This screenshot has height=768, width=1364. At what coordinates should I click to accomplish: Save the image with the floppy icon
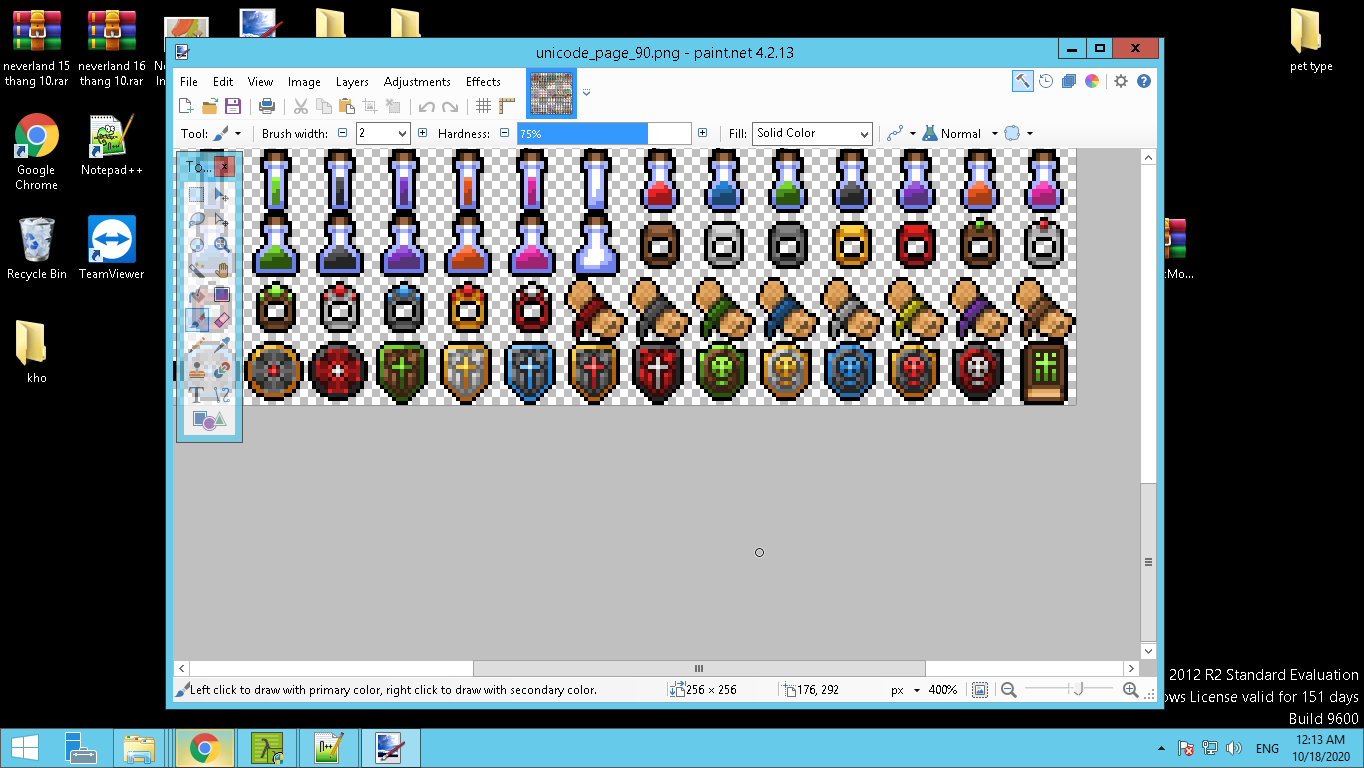pos(233,106)
